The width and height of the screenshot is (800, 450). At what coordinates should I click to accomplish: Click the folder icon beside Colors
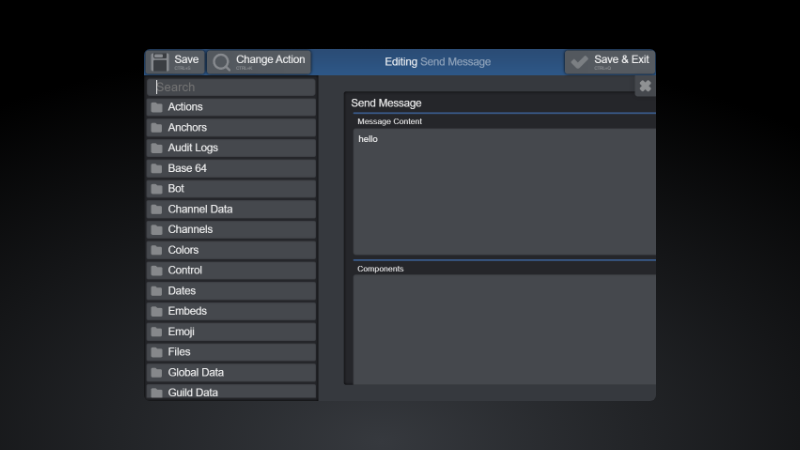tap(156, 250)
